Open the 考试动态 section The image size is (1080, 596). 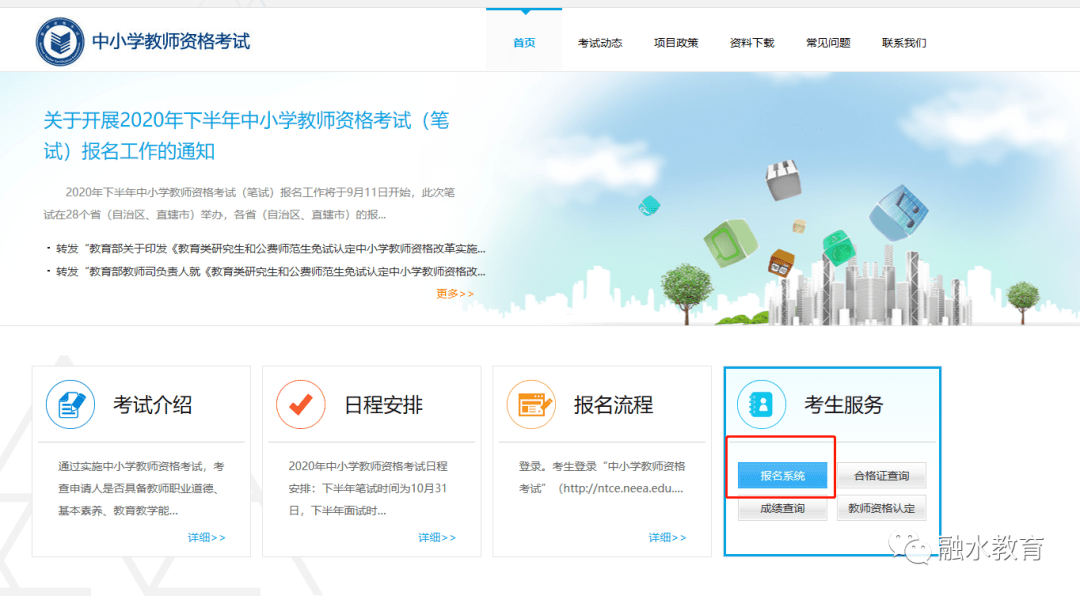pos(600,42)
